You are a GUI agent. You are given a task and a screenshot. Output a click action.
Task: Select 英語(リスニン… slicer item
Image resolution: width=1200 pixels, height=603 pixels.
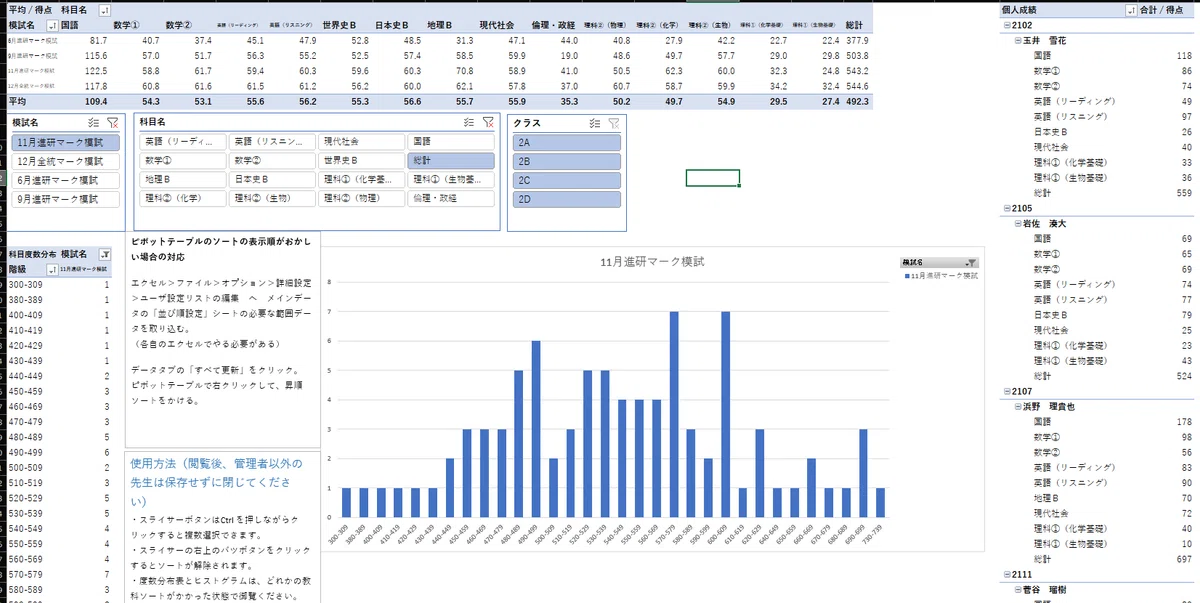tap(272, 143)
